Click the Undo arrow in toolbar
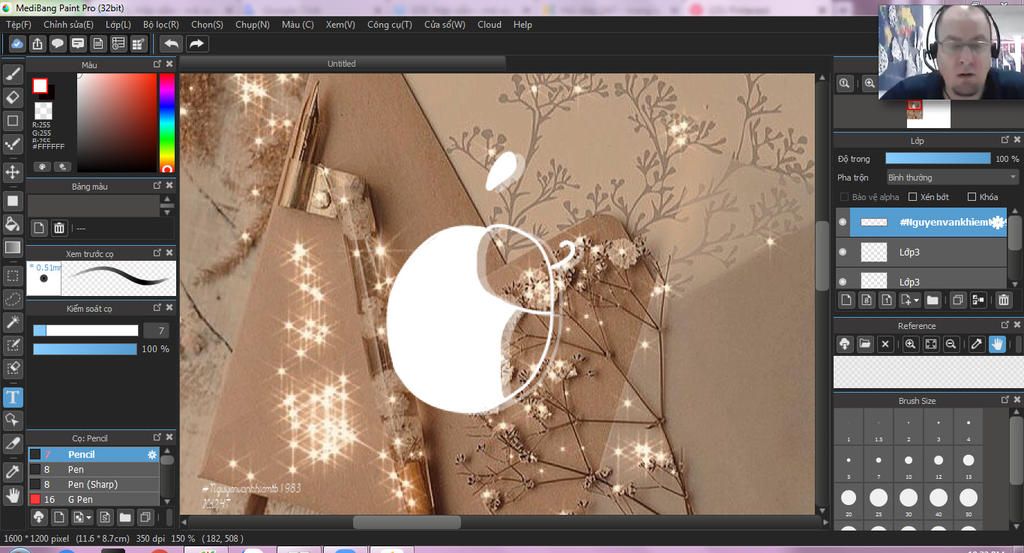Image resolution: width=1024 pixels, height=553 pixels. pyautogui.click(x=171, y=44)
